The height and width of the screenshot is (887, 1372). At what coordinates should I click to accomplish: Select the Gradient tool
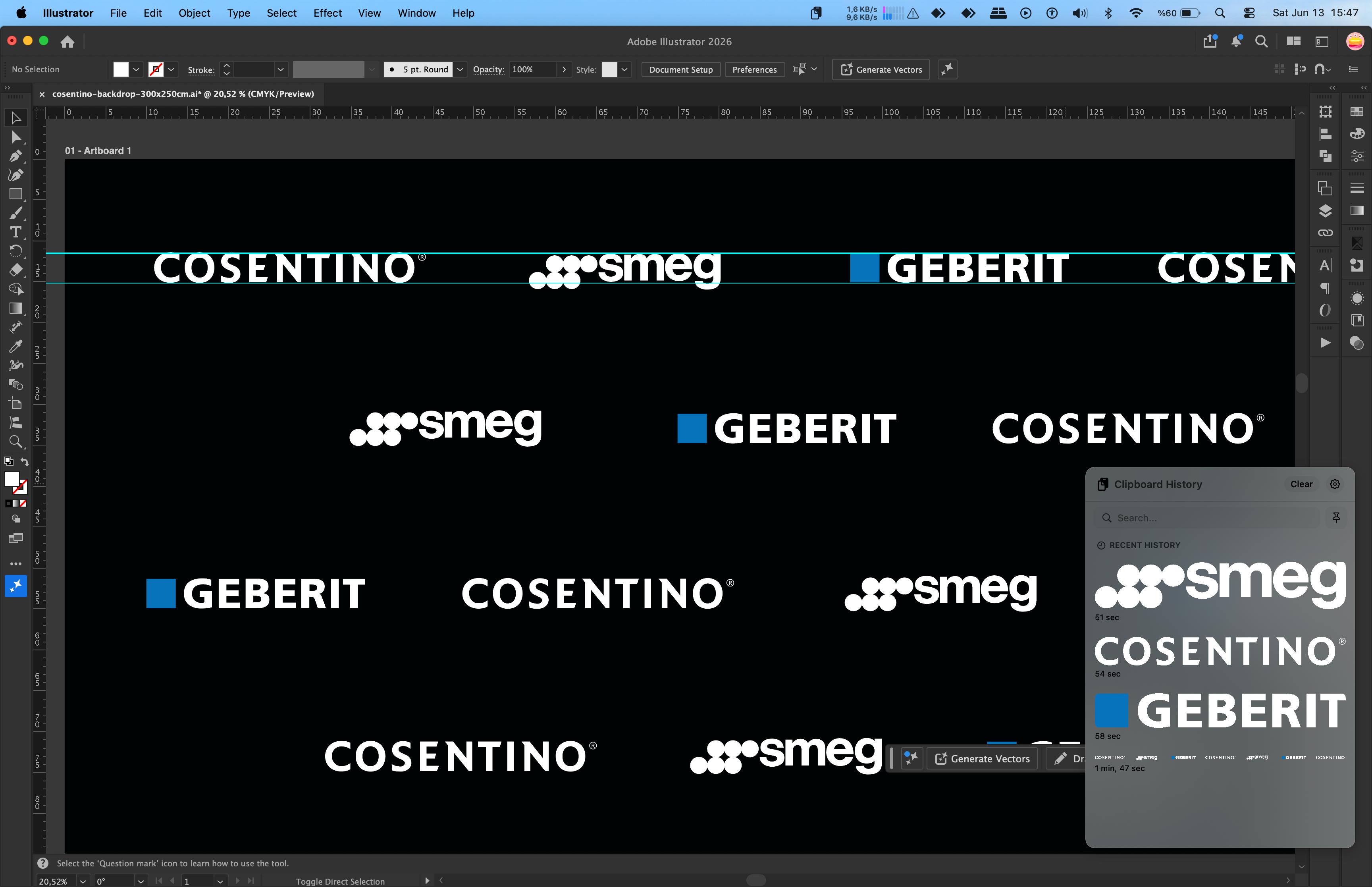(15, 308)
